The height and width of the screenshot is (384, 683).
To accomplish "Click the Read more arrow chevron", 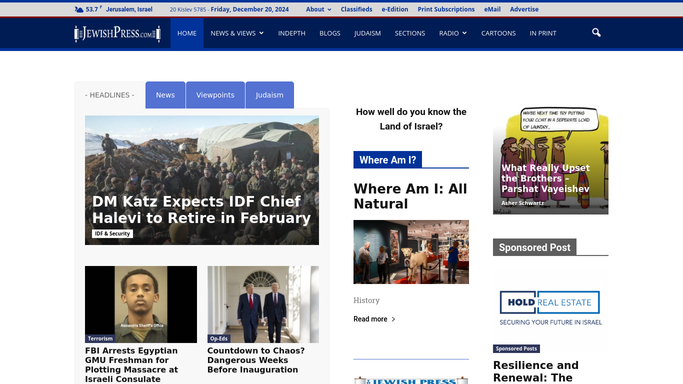I will 393,319.
